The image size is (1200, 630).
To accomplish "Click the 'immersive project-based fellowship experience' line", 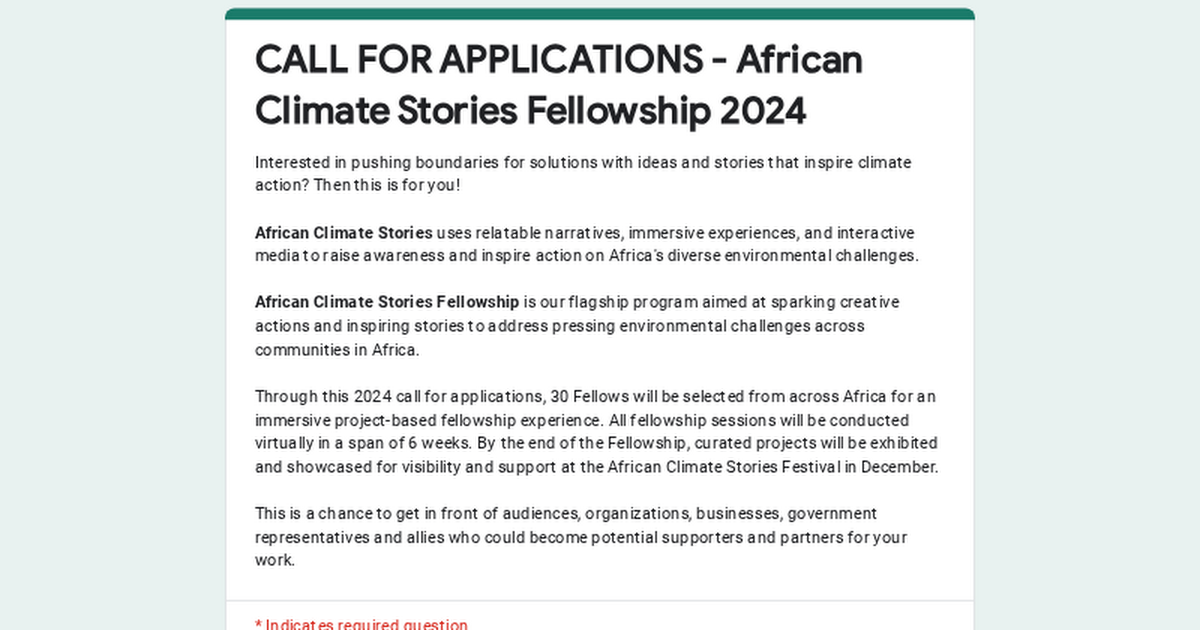I will click(429, 419).
